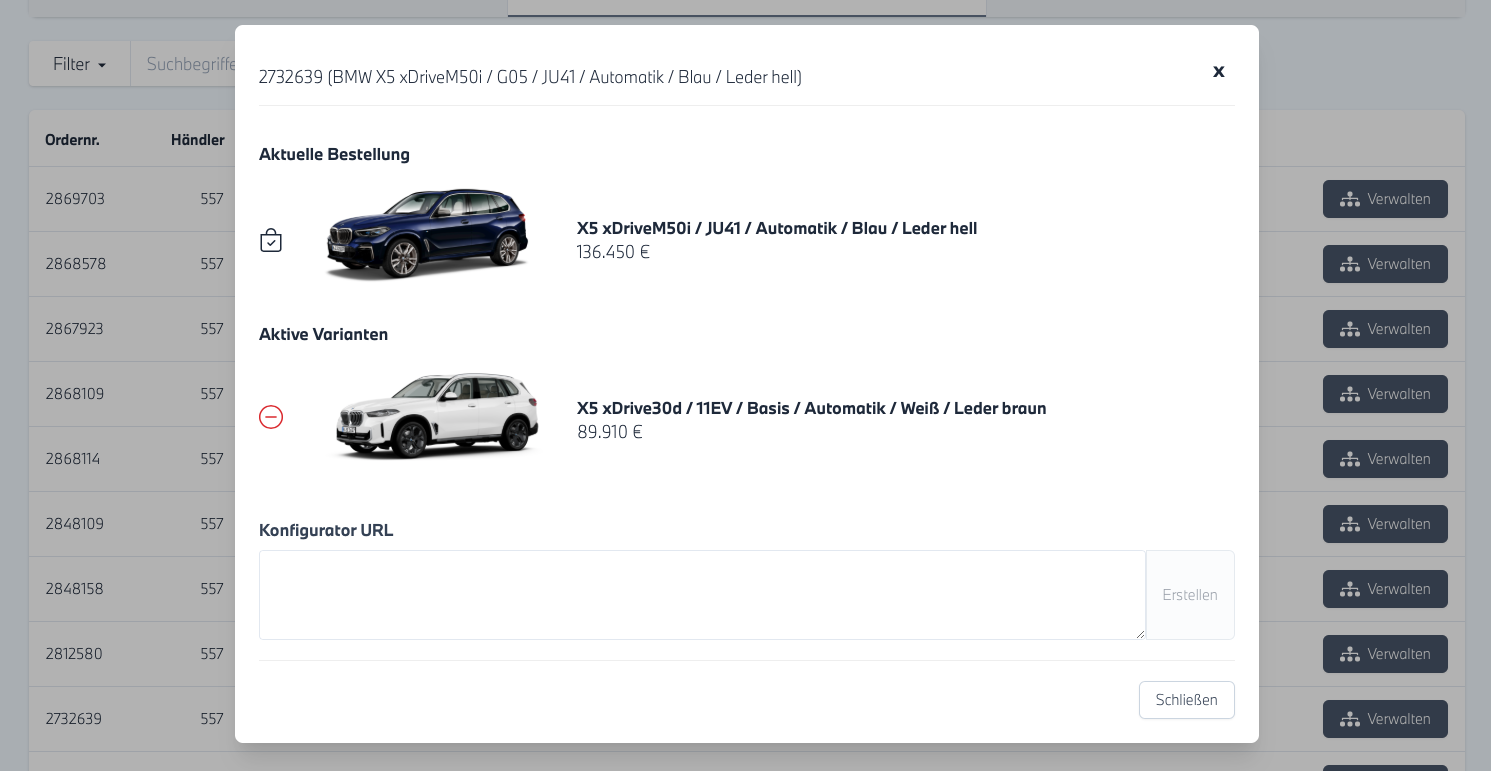Click the Suchbegriffe search field
This screenshot has width=1491, height=771.
[x=185, y=64]
